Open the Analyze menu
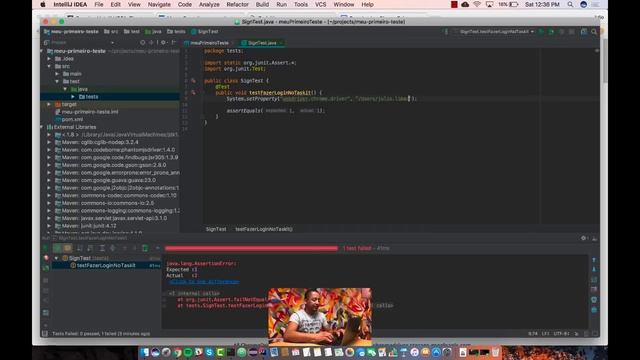Image resolution: width=640 pixels, height=360 pixels. [209, 4]
